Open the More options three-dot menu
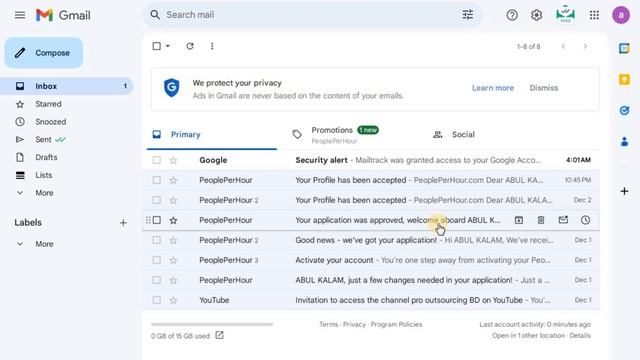Screen dimensions: 640x360 click(212, 46)
